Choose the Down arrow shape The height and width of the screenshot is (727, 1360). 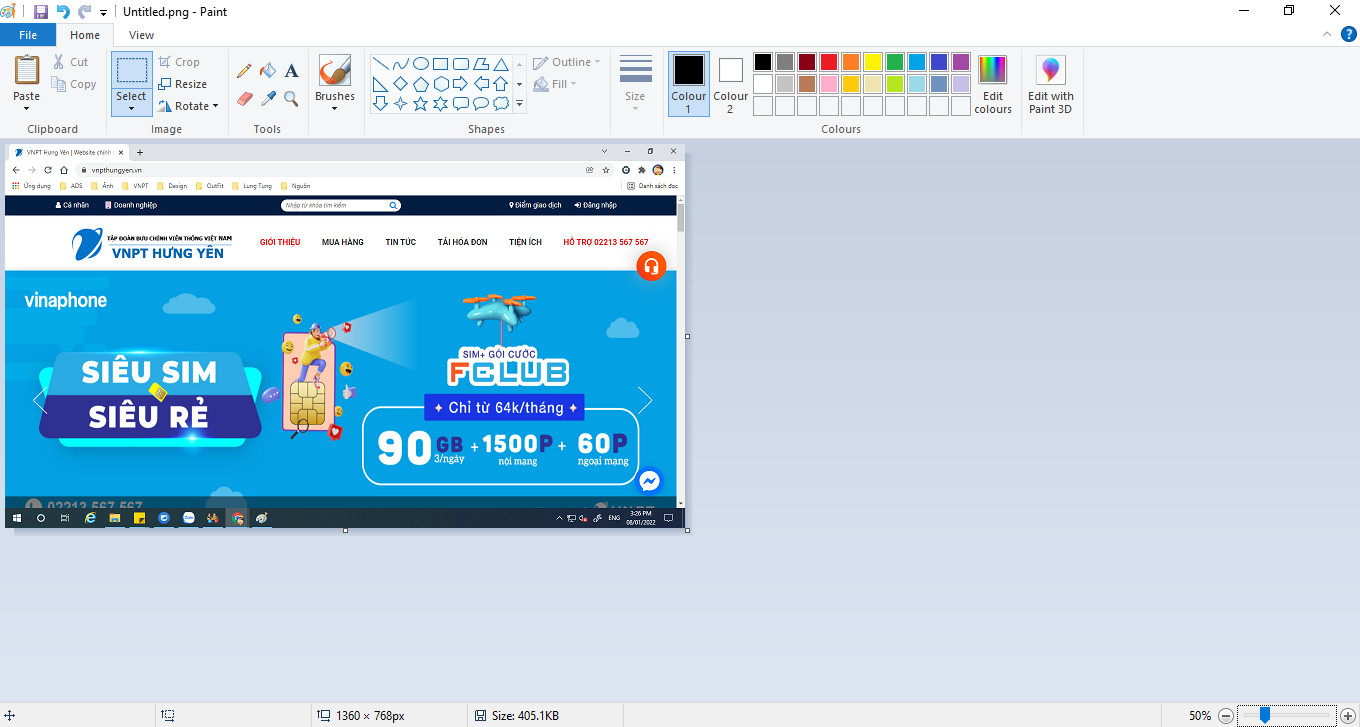coord(381,103)
